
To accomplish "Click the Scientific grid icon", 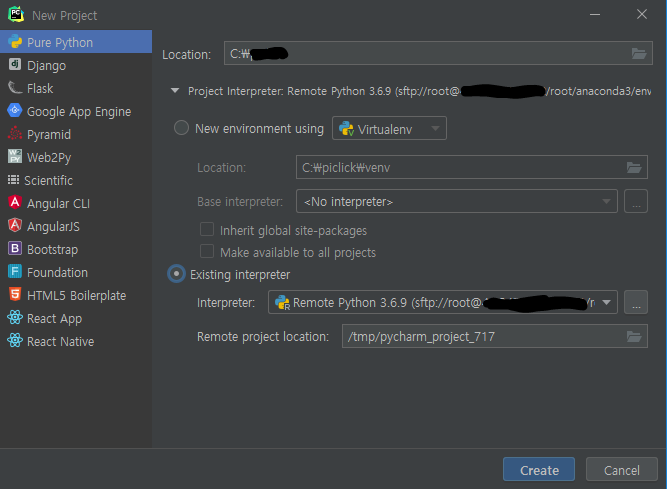I will [x=14, y=180].
